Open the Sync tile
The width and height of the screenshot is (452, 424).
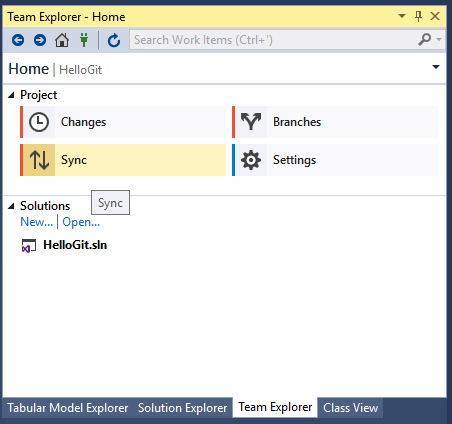tap(123, 160)
